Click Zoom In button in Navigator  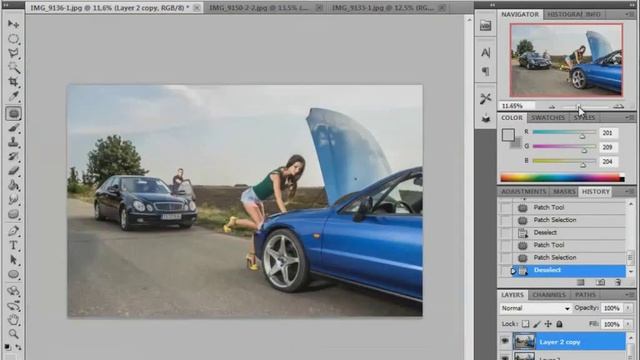tap(619, 107)
